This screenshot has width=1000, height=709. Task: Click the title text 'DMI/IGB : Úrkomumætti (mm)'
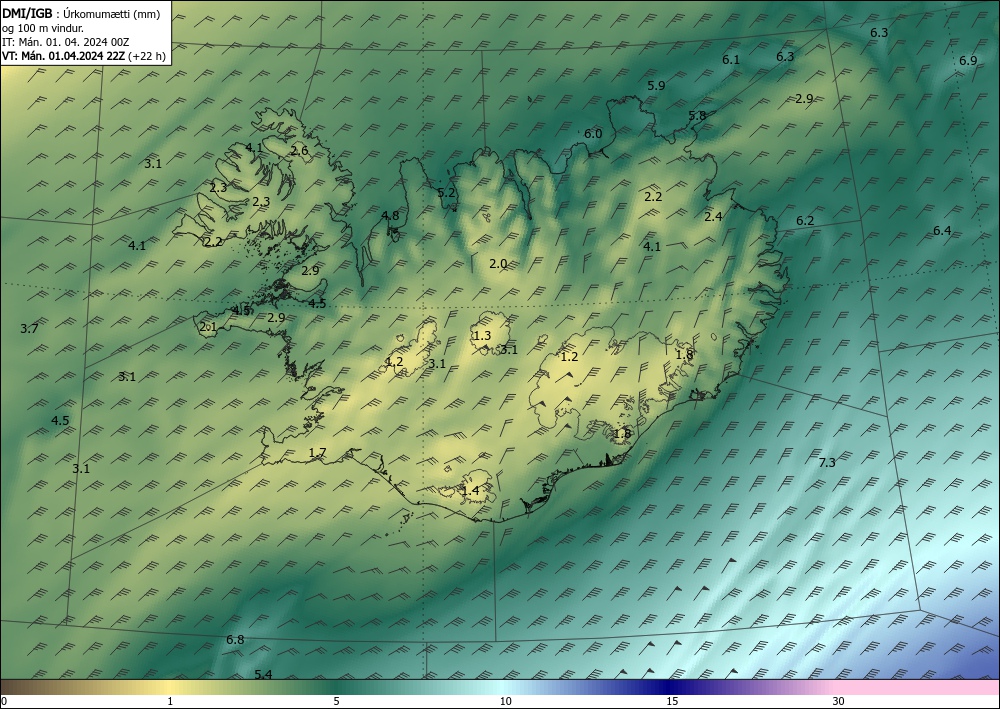[81, 14]
